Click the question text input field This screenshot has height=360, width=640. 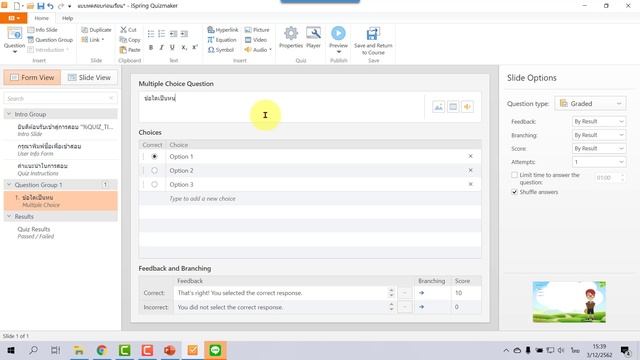pyautogui.click(x=282, y=107)
